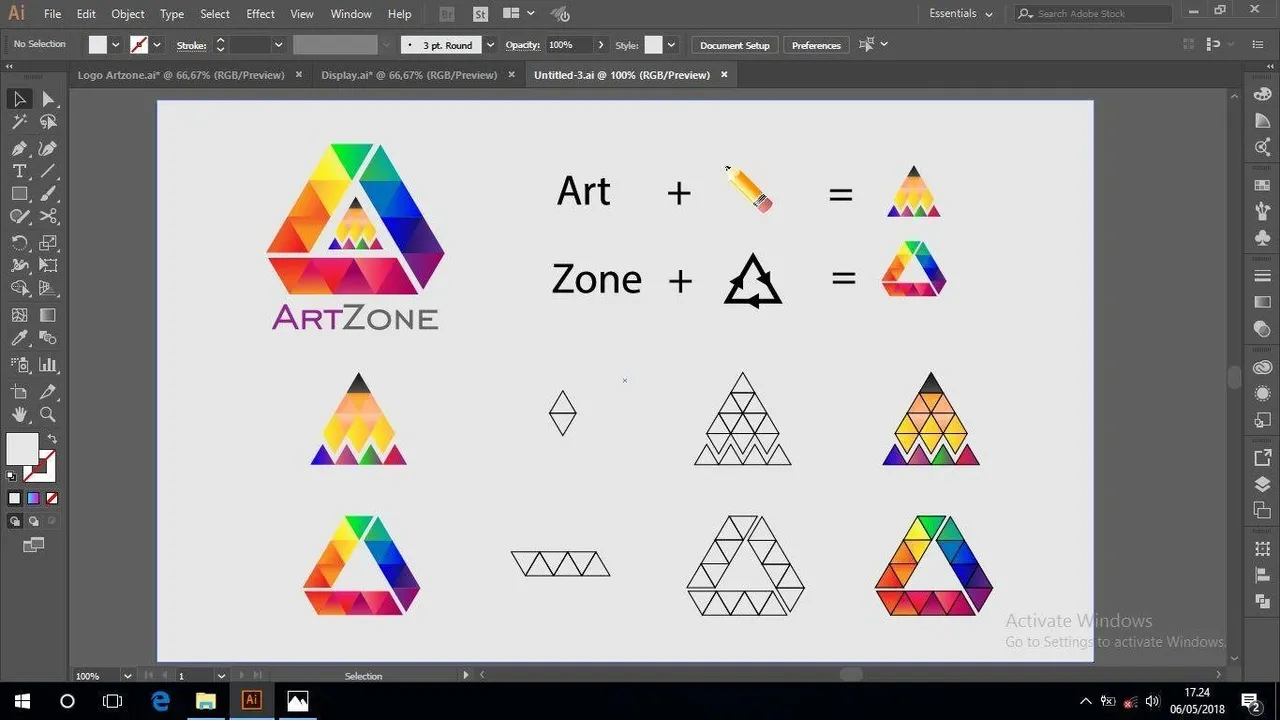Reset to default fill and stroke

click(x=12, y=476)
